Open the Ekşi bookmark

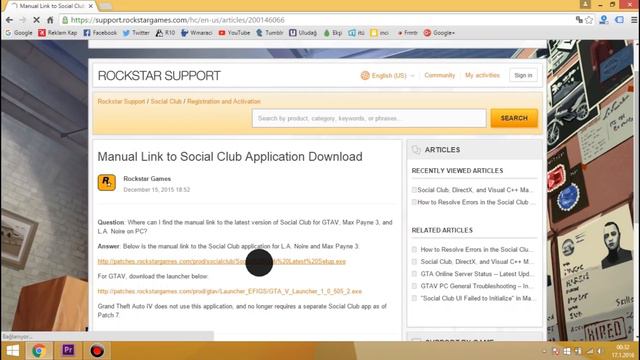(333, 33)
